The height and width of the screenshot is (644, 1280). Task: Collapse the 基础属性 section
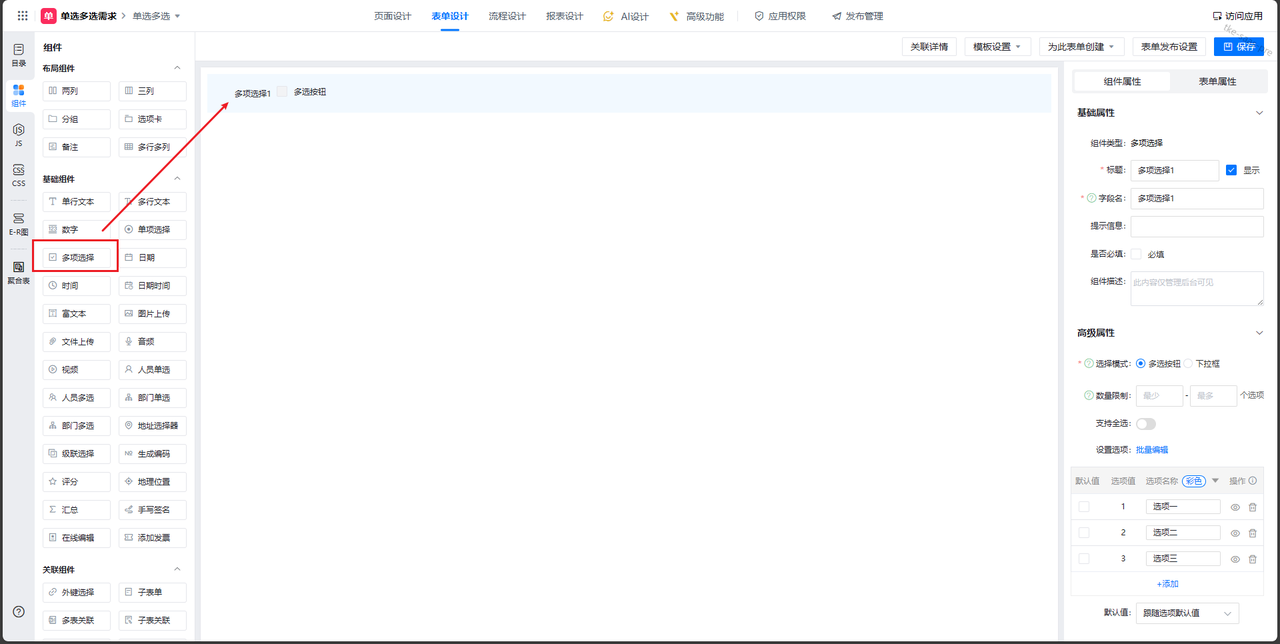point(1259,113)
